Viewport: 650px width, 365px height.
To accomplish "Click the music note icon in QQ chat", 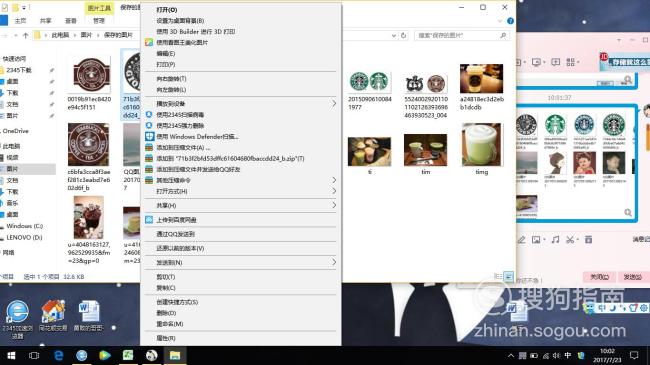I will [555, 239].
